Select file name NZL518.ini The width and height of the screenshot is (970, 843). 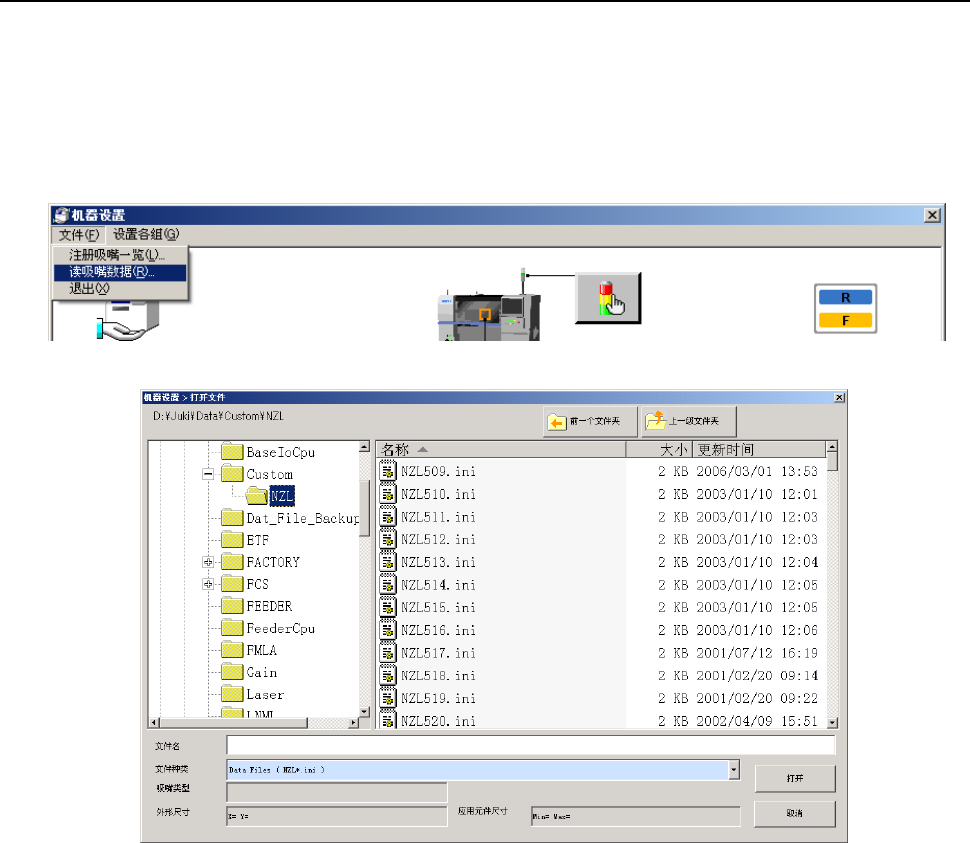tap(438, 675)
